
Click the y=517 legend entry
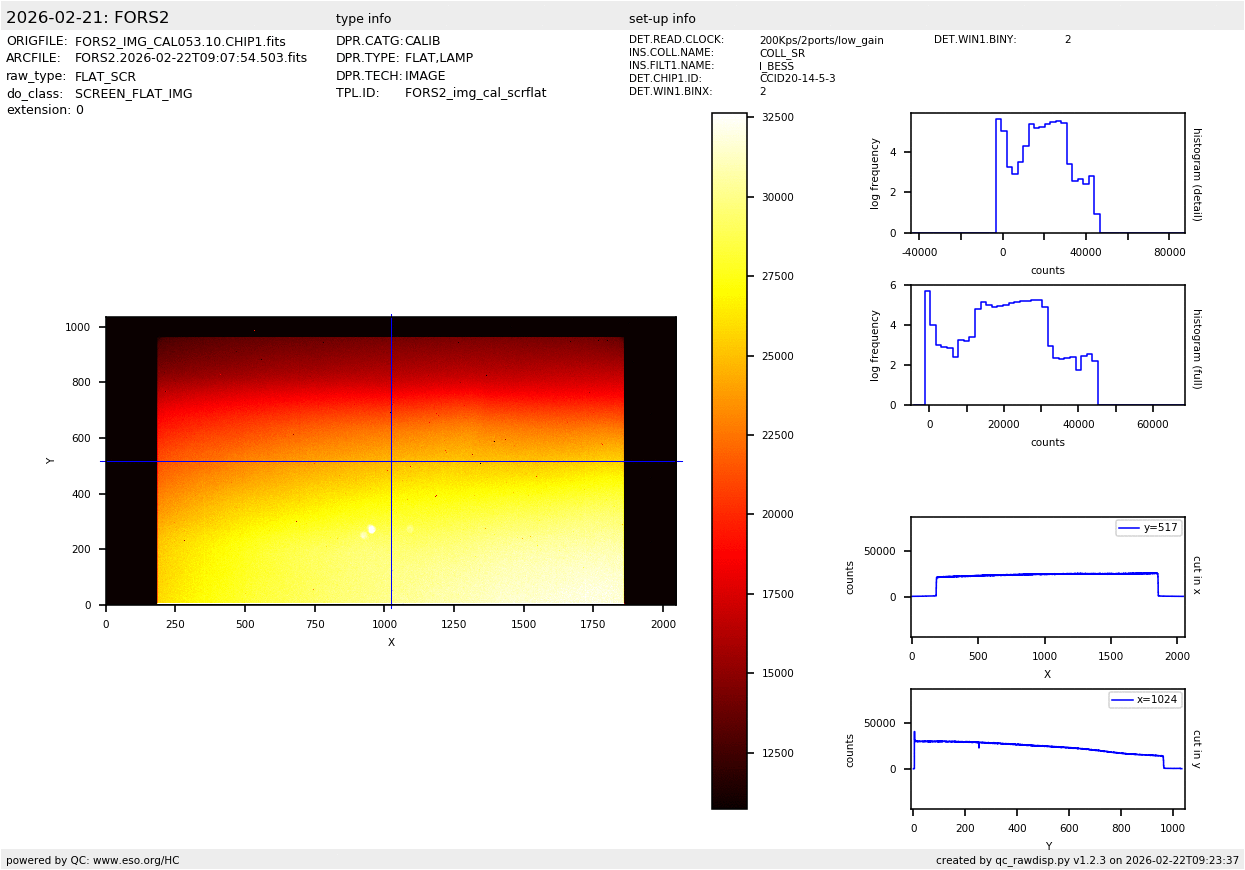click(1149, 528)
